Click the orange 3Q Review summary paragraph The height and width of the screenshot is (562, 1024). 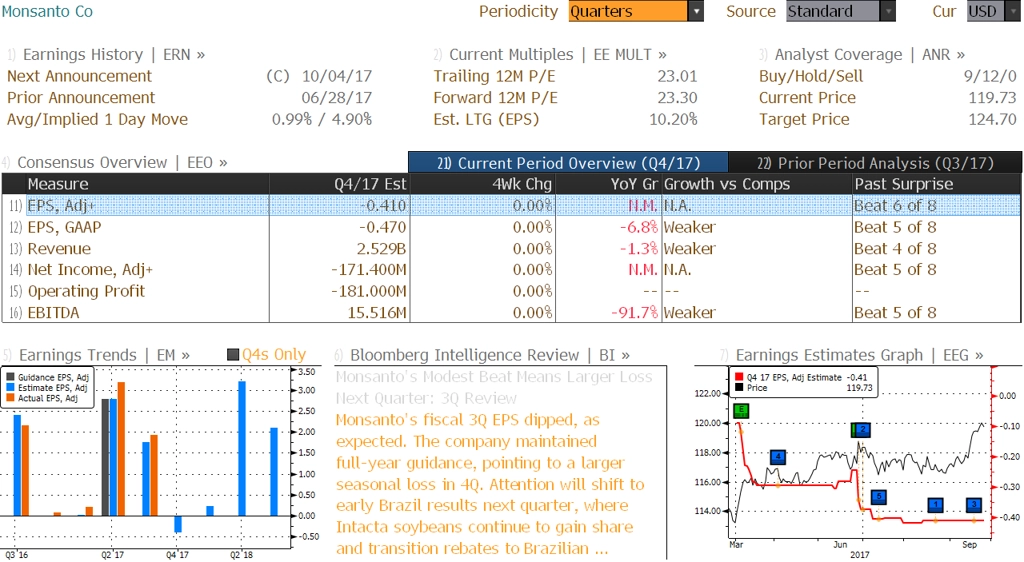[490, 484]
